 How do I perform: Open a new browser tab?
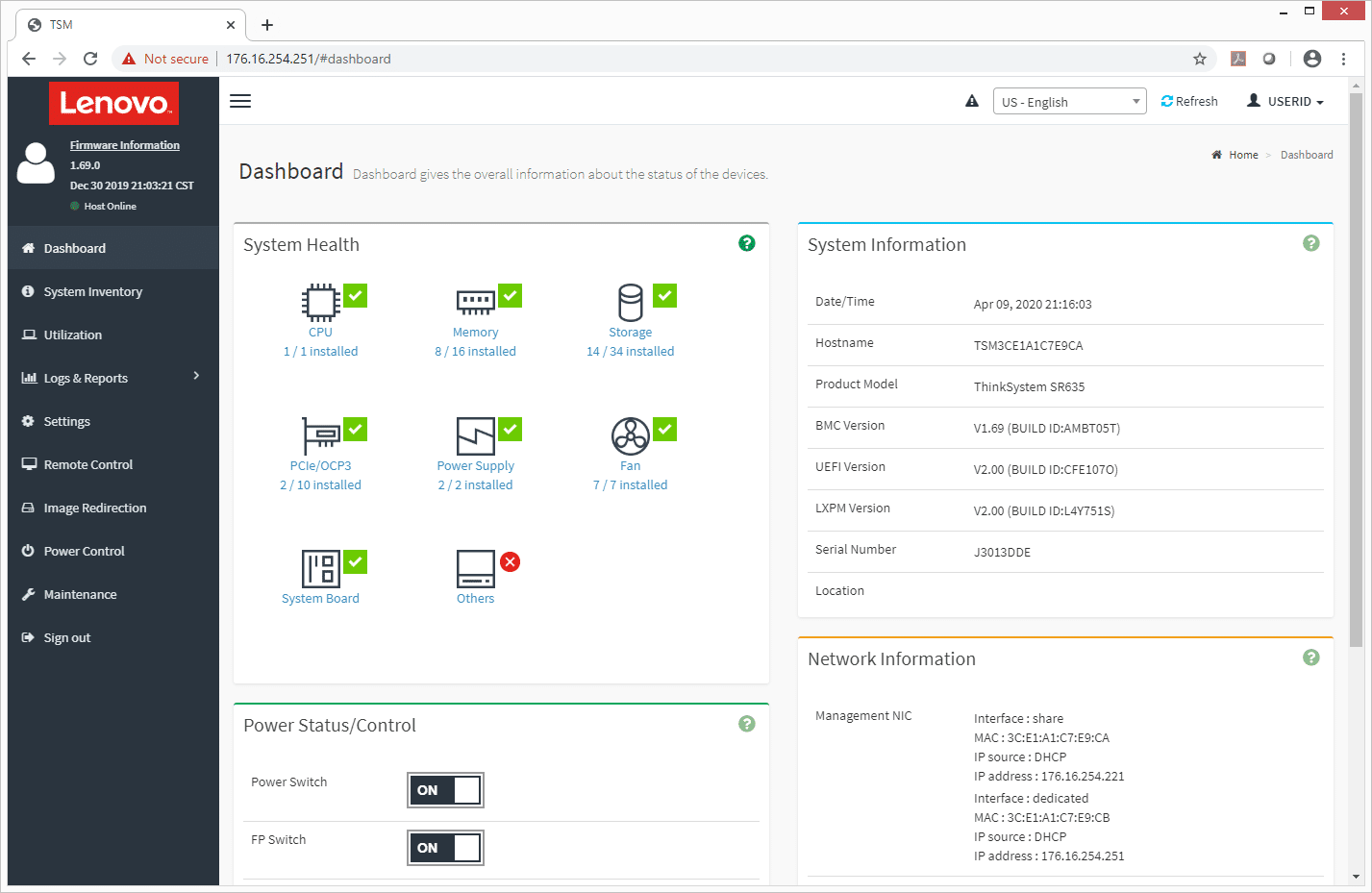(267, 25)
